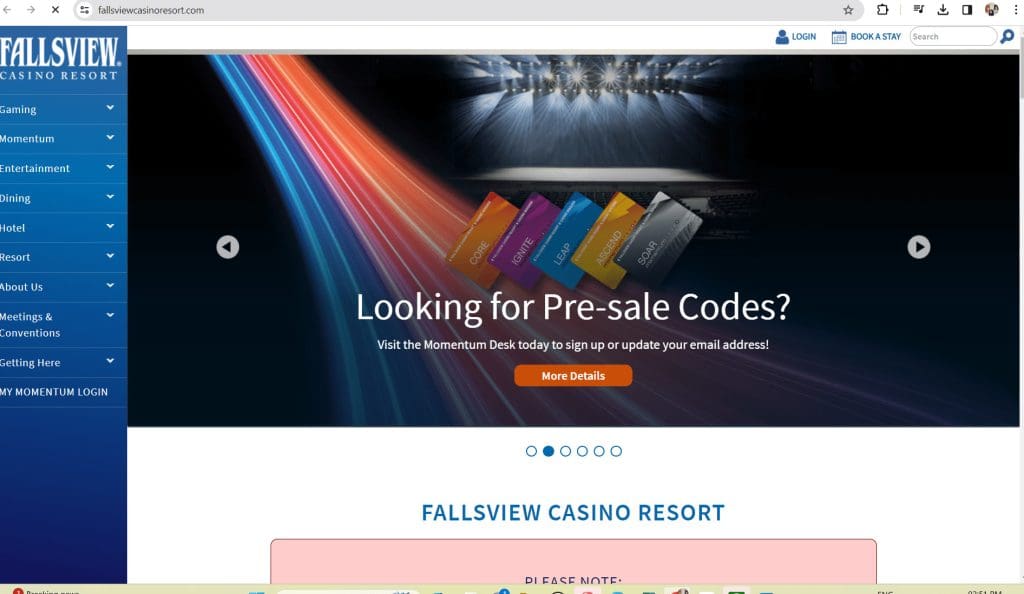Viewport: 1024px width, 594px height.
Task: Bookmark the page using the star icon
Action: 848,10
